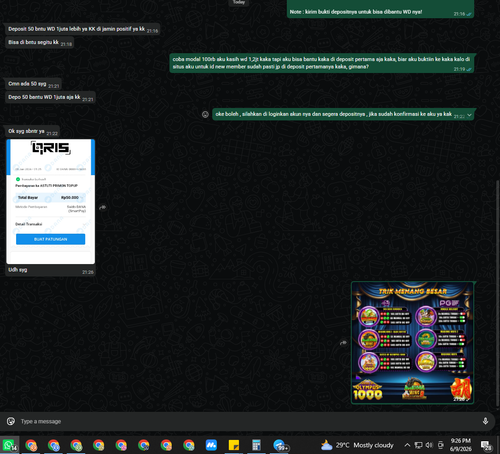Click the chat scrollbar thumb
The height and width of the screenshot is (454, 500).
pos(498,293)
